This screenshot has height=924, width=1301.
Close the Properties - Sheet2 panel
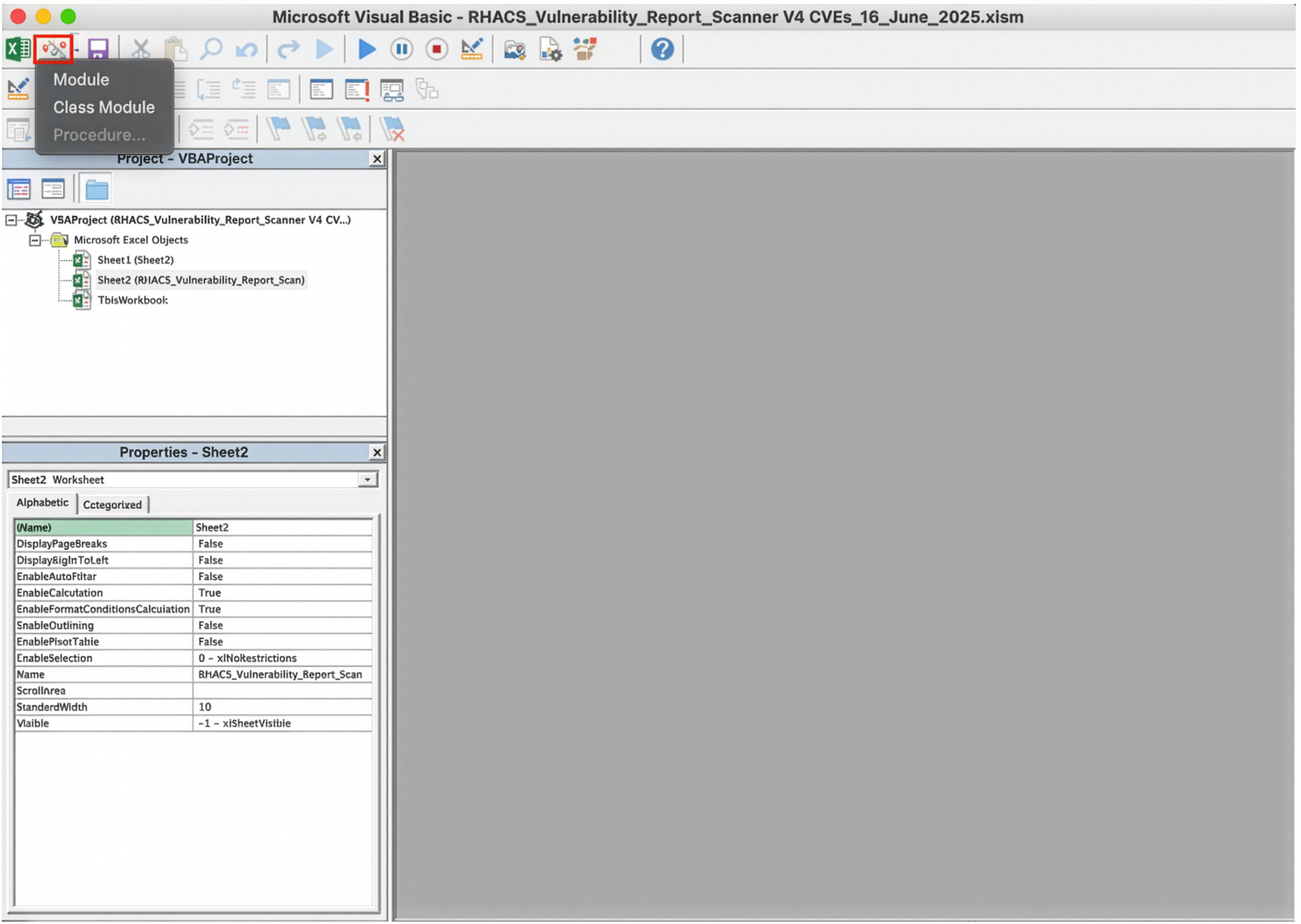click(x=377, y=452)
